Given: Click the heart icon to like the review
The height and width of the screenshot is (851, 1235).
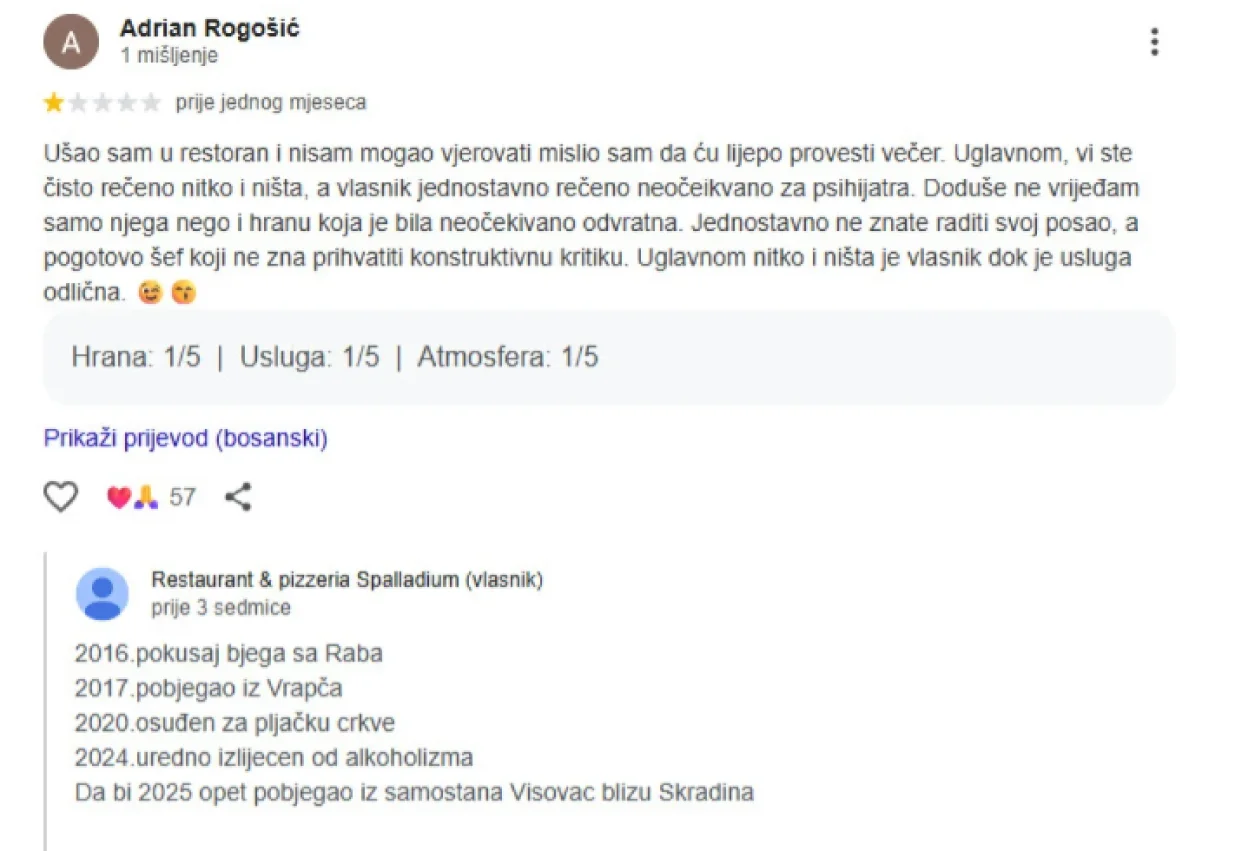Looking at the screenshot, I should click(62, 496).
